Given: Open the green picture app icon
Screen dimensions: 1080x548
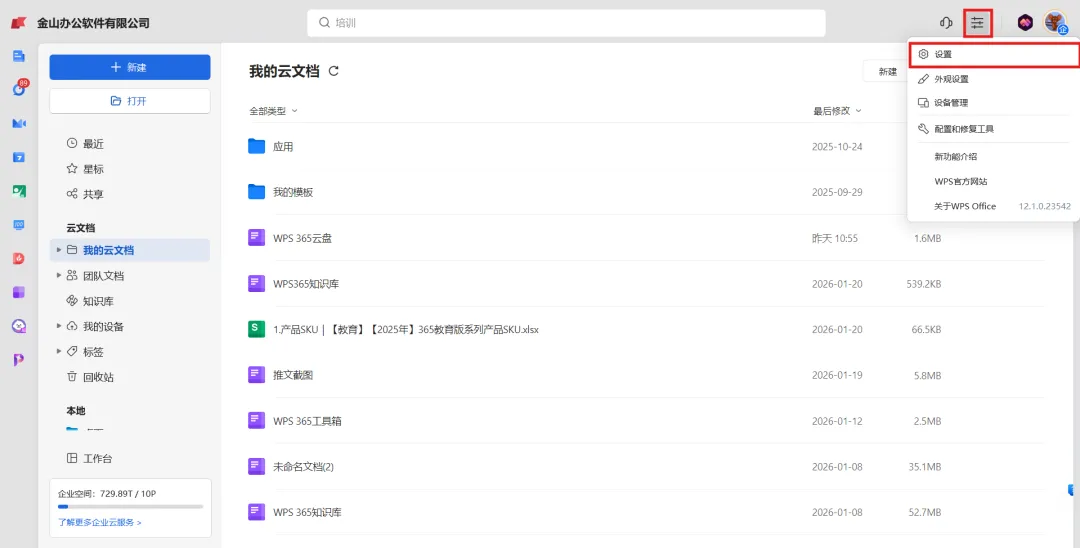Looking at the screenshot, I should click(x=19, y=191).
